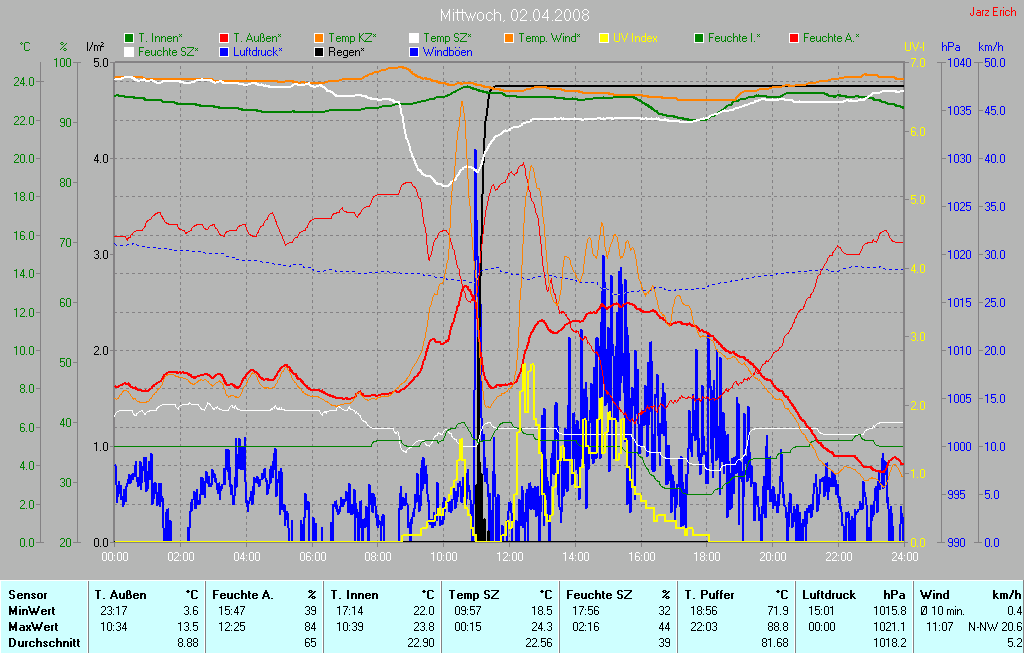Click the green T. Innen legend square

[x=129, y=37]
